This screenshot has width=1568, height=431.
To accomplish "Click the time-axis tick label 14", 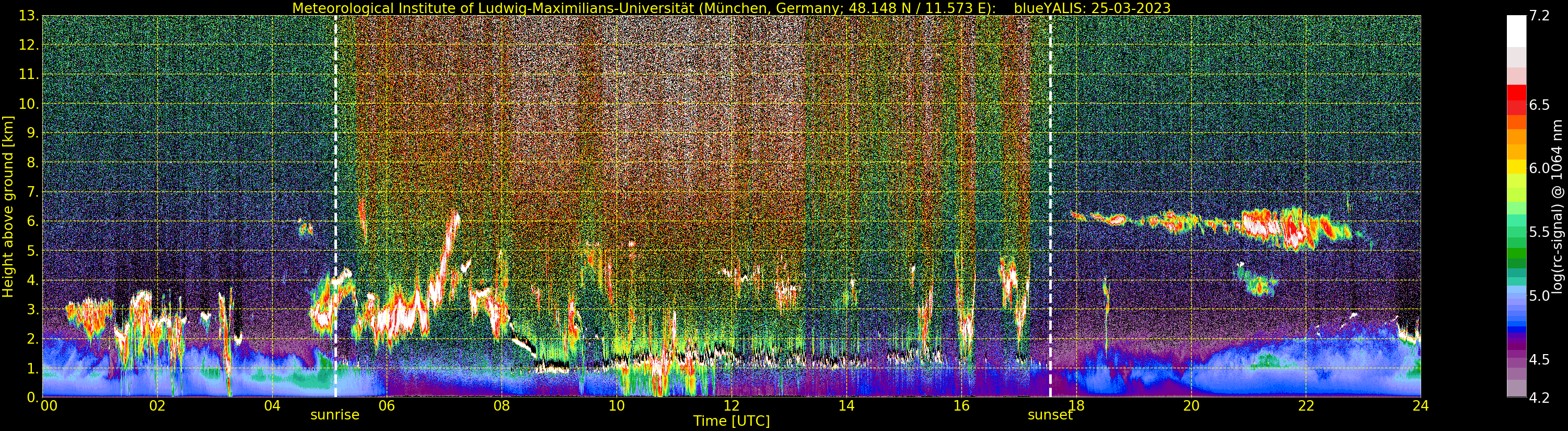I will [x=846, y=405].
